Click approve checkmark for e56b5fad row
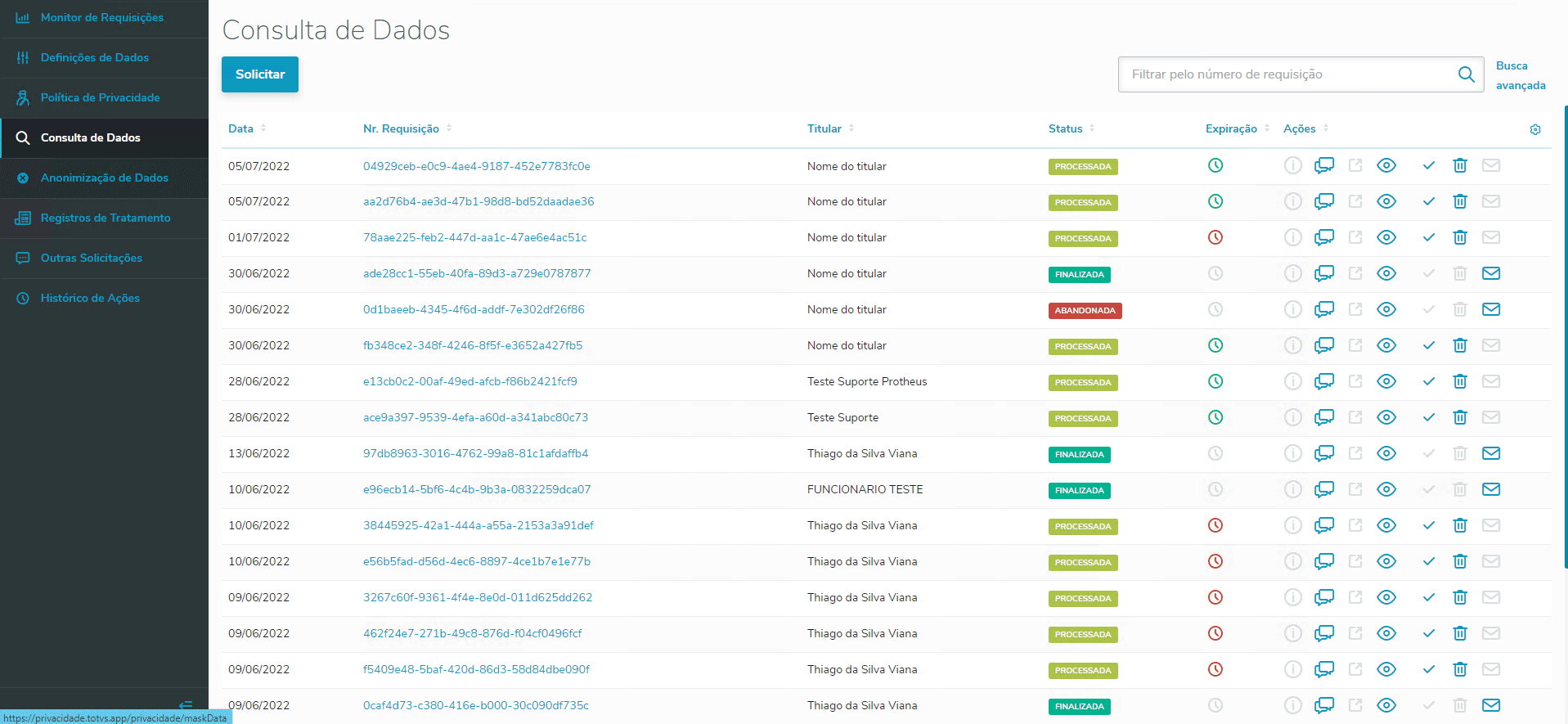The image size is (1568, 724). [1429, 561]
